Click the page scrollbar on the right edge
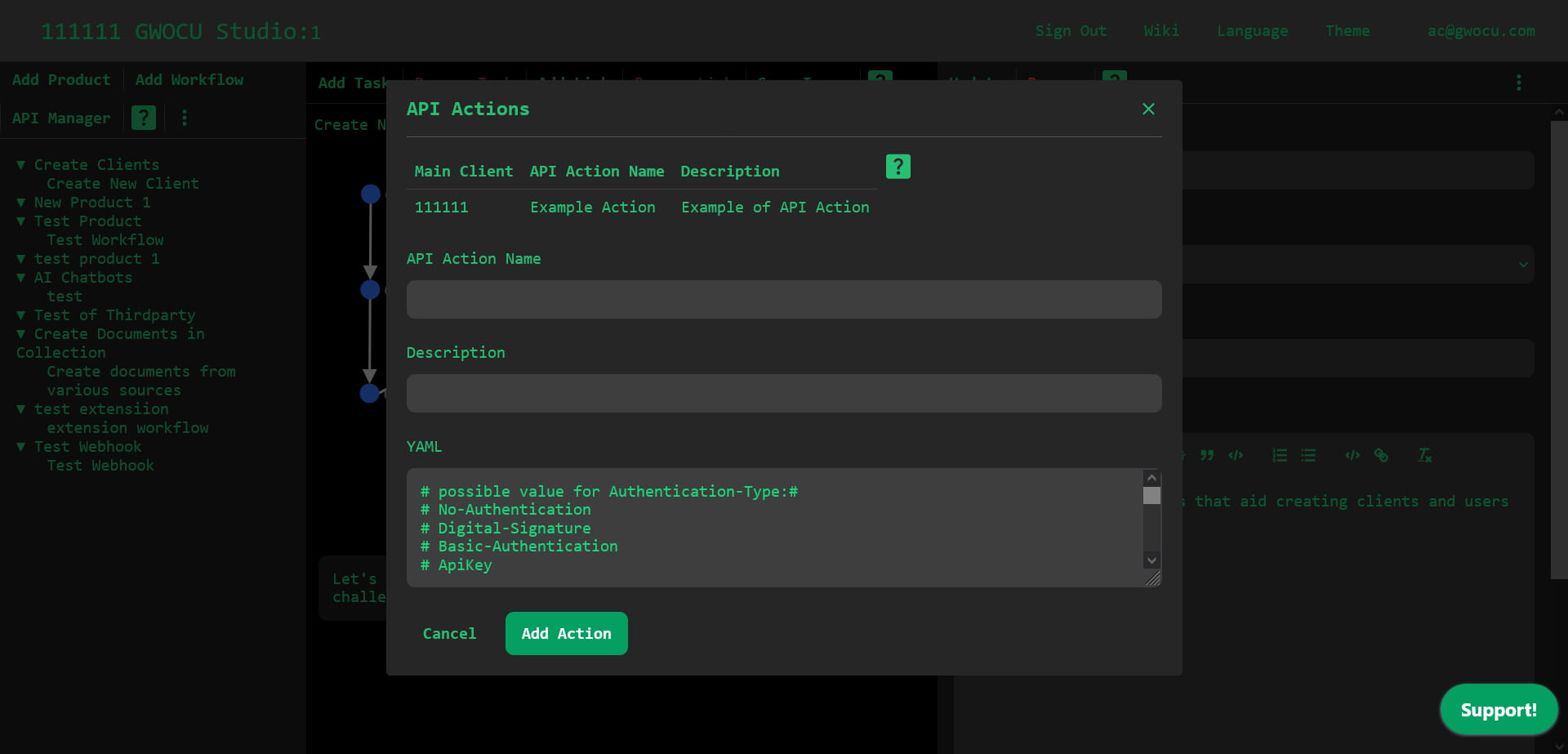The image size is (1568, 754). point(1559,350)
